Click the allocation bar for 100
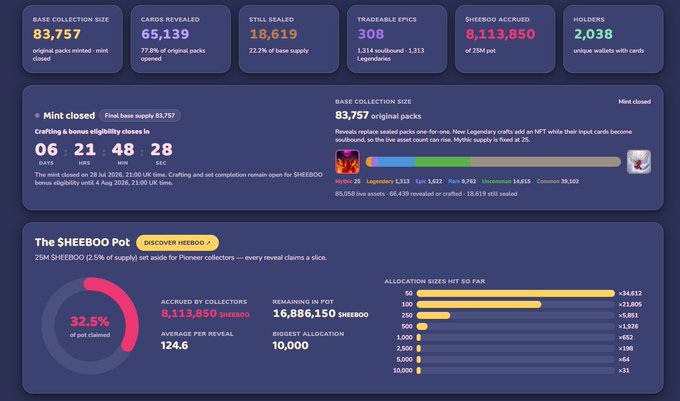 pyautogui.click(x=516, y=304)
